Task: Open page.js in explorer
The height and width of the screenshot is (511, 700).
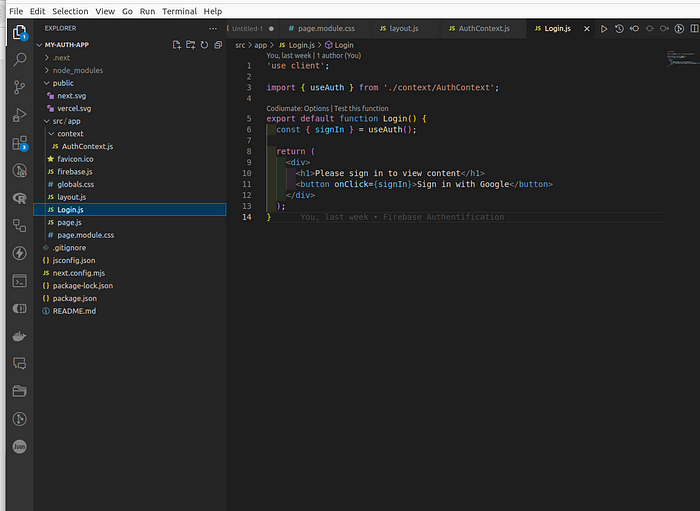Action: tap(69, 222)
